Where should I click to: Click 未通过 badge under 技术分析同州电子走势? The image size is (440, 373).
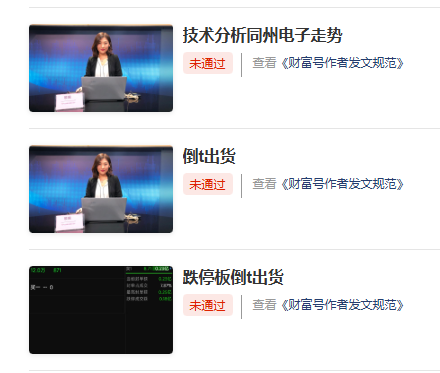click(x=208, y=63)
